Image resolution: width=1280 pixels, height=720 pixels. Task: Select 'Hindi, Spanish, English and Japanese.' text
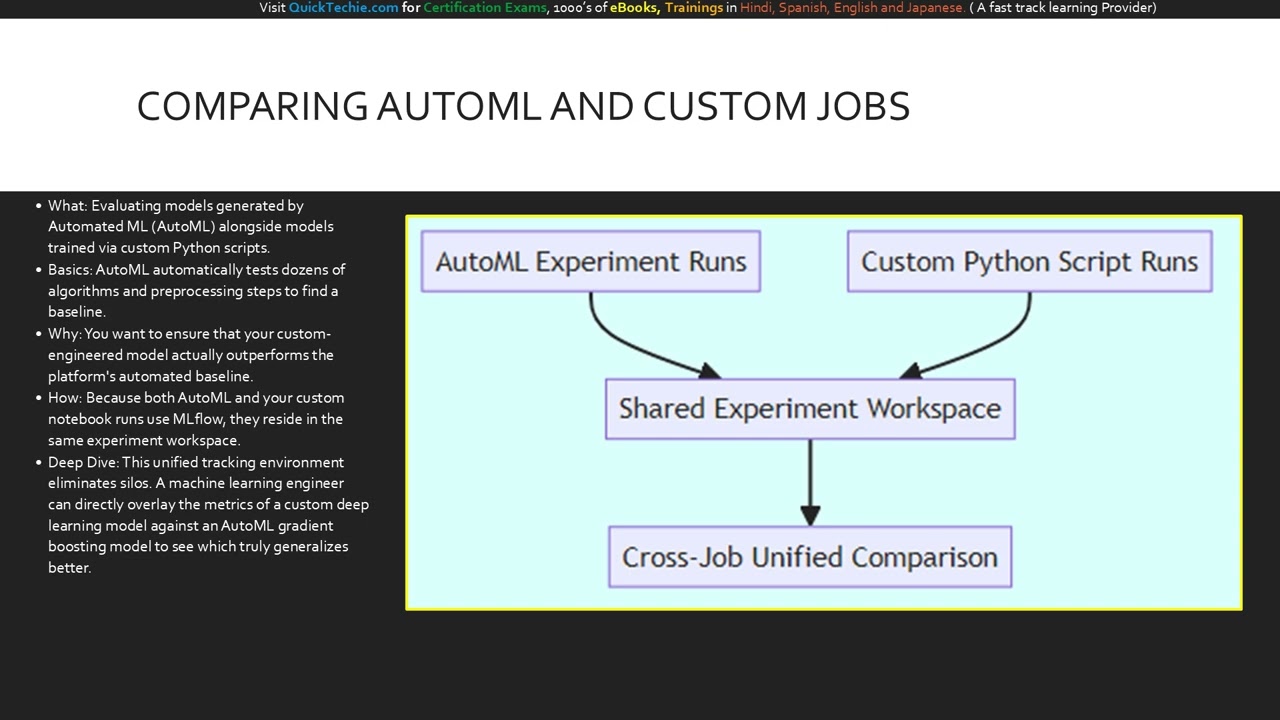(x=852, y=8)
